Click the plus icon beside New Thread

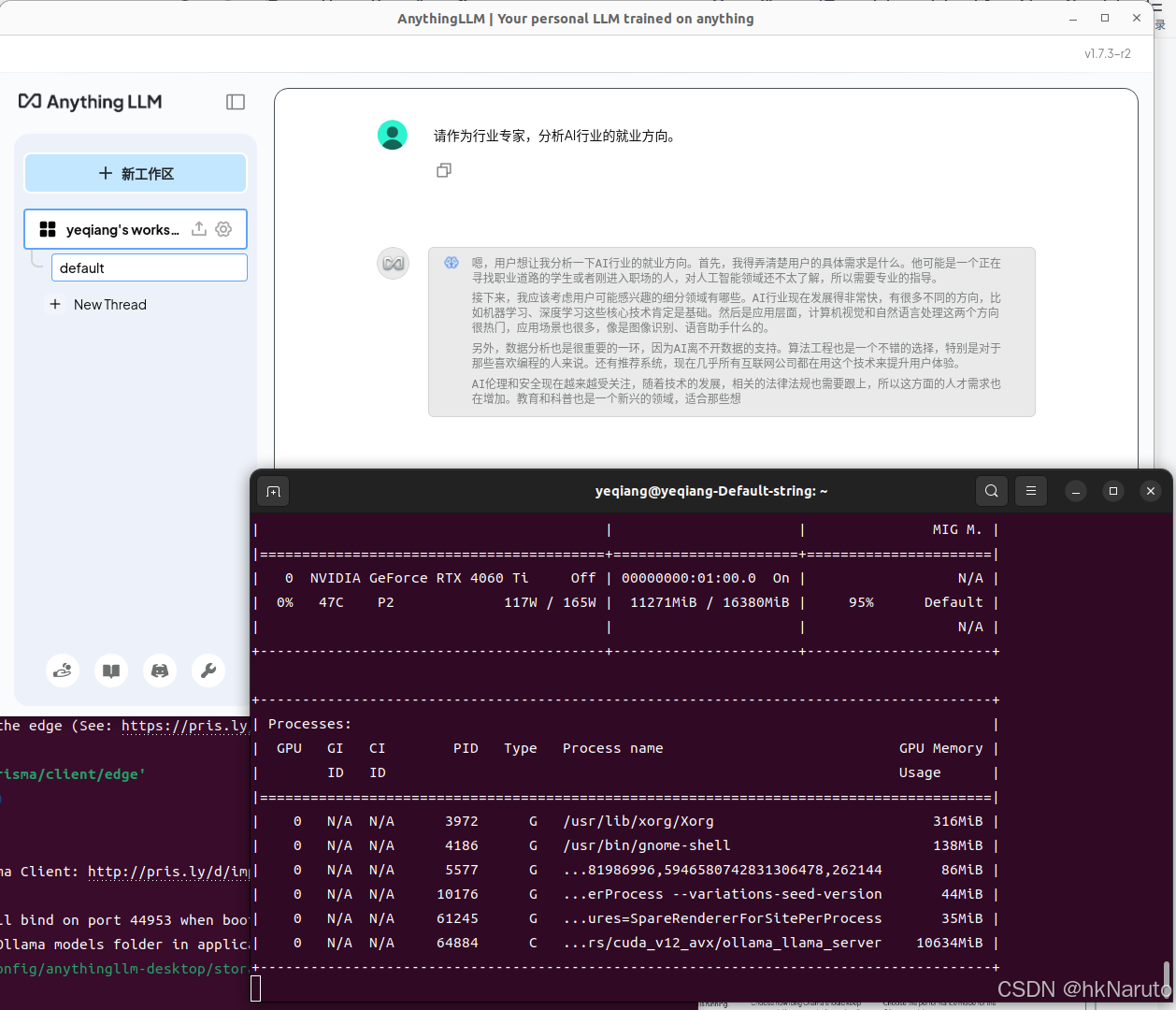55,305
